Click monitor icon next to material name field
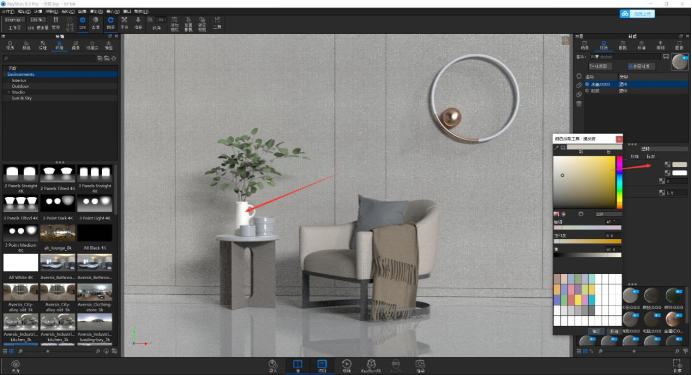The height and width of the screenshot is (375, 692). pos(666,56)
